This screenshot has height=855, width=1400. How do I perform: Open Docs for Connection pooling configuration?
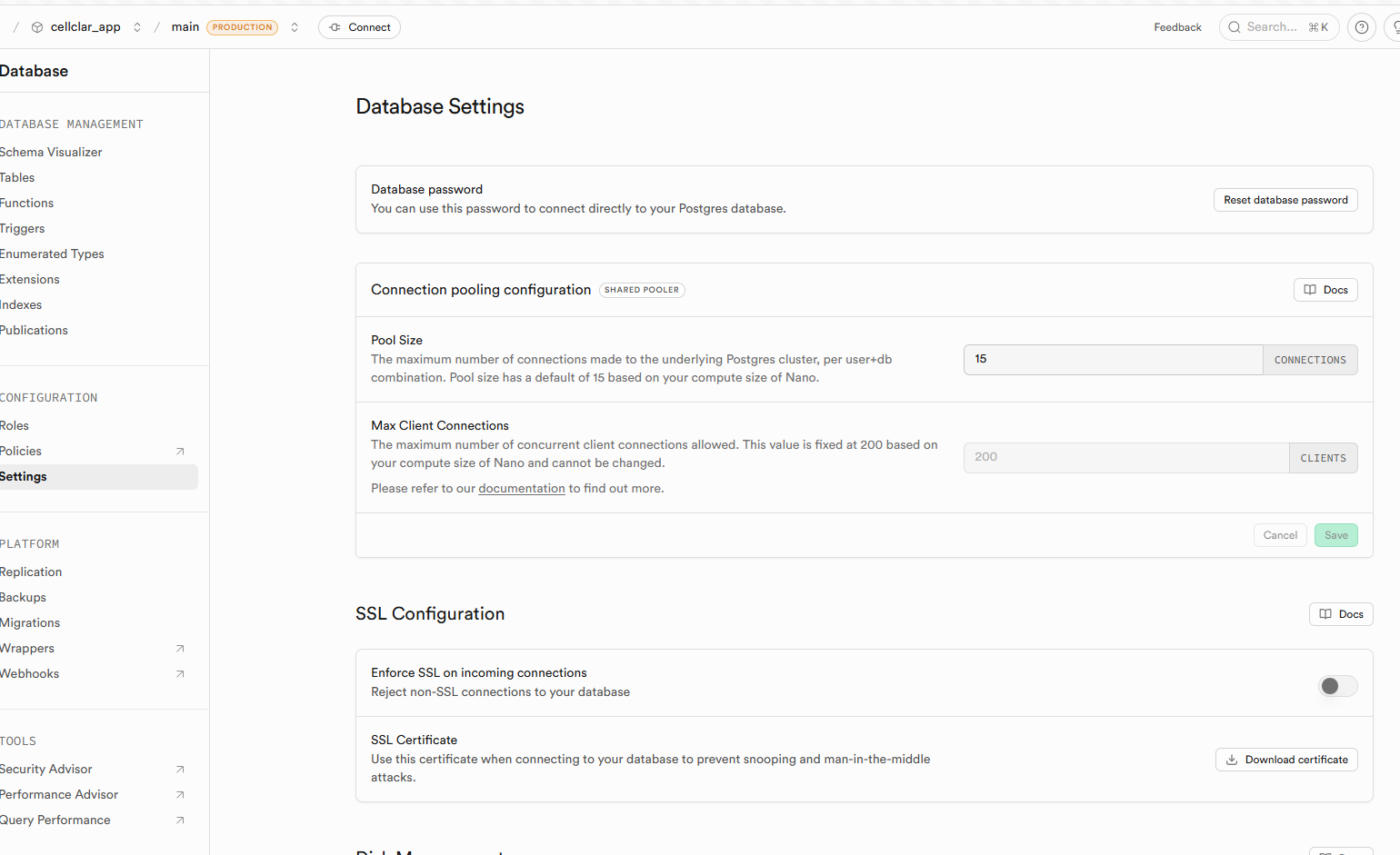tap(1325, 289)
